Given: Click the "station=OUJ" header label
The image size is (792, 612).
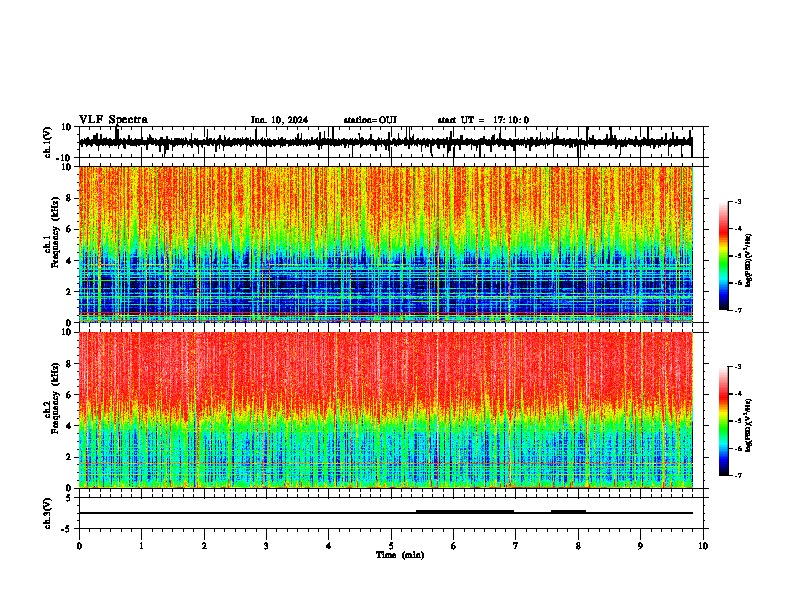Looking at the screenshot, I should click(x=370, y=120).
